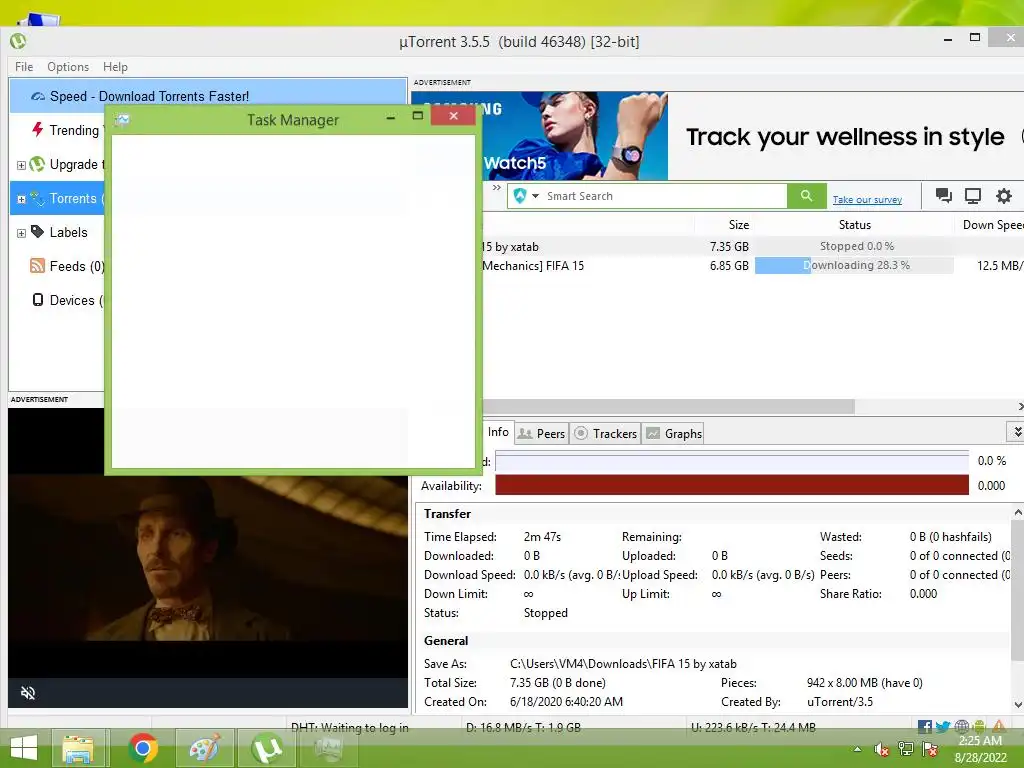Open the chat bubbles toolbar icon
The image size is (1024, 768).
(x=943, y=195)
